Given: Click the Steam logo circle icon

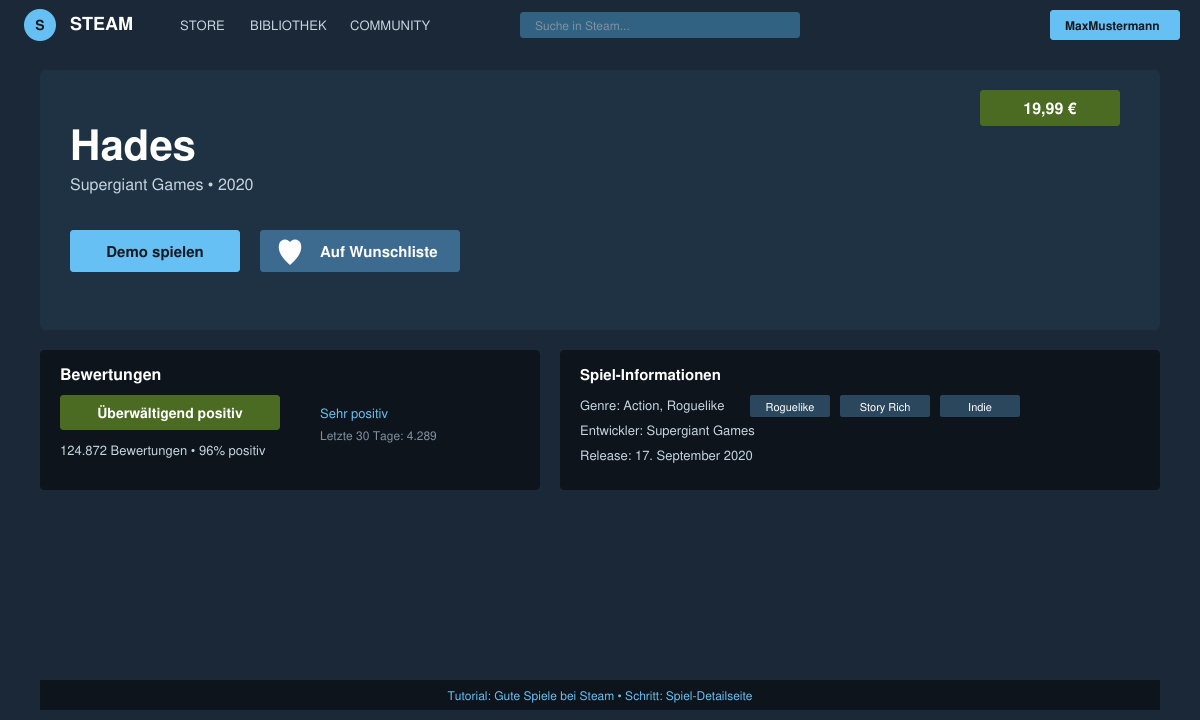Looking at the screenshot, I should coord(40,25).
